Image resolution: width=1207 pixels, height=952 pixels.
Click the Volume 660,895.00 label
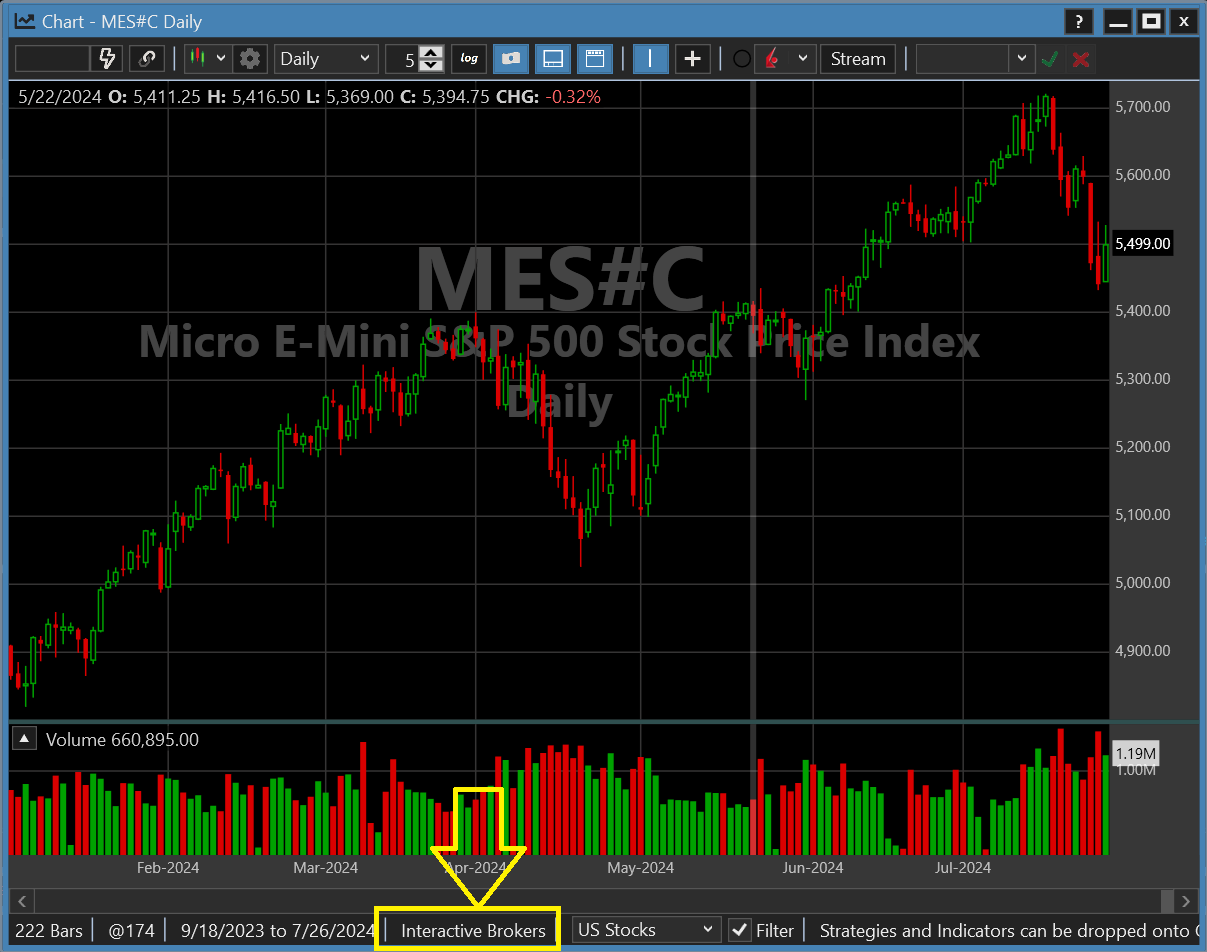(x=122, y=740)
